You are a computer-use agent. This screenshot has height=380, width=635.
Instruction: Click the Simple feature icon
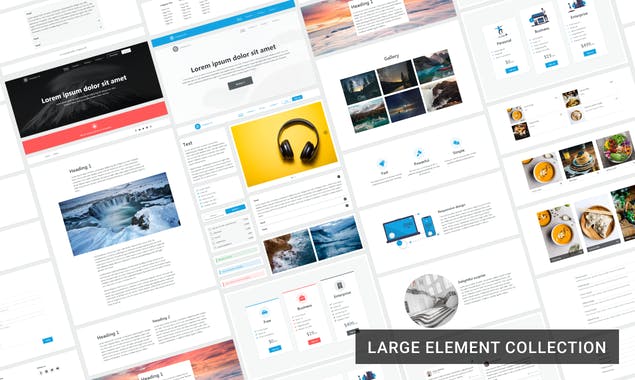point(456,143)
